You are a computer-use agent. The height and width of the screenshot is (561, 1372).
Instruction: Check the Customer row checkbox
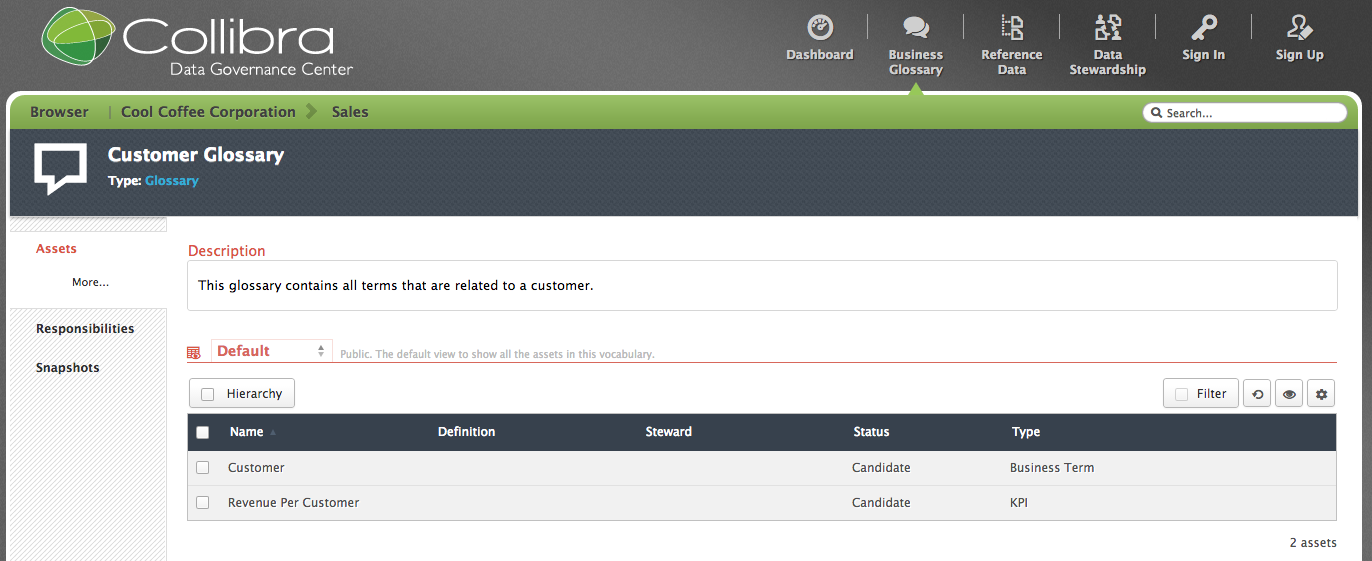click(x=203, y=468)
